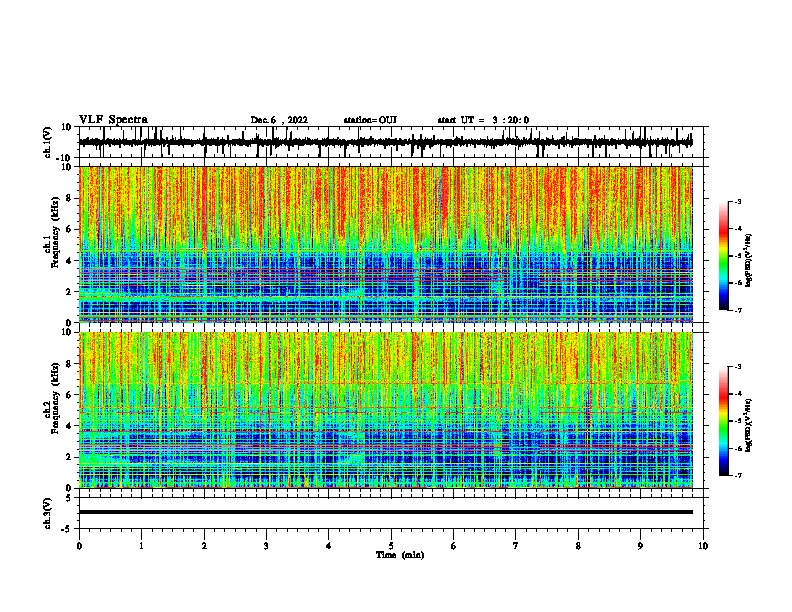Click inside the ch.2 spectrogram panel
This screenshot has height=612, width=792.
385,410
